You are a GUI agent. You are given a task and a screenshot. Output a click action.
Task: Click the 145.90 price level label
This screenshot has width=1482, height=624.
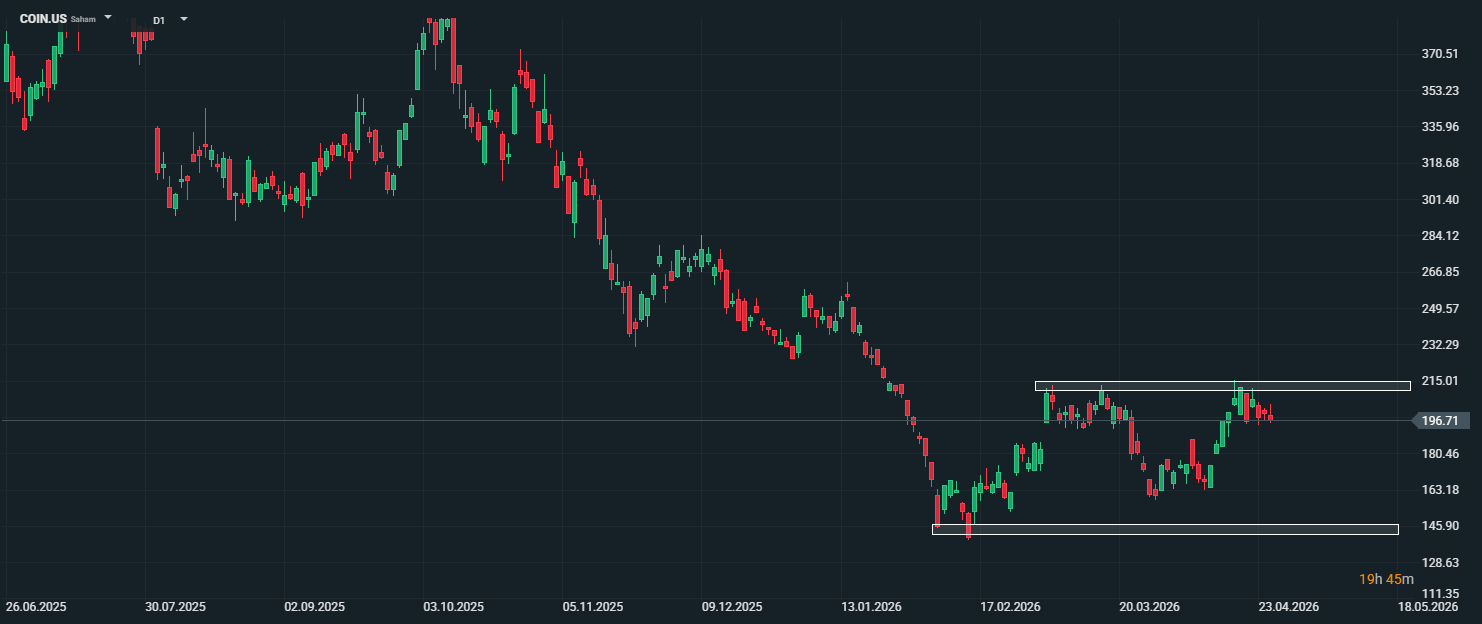(1439, 526)
